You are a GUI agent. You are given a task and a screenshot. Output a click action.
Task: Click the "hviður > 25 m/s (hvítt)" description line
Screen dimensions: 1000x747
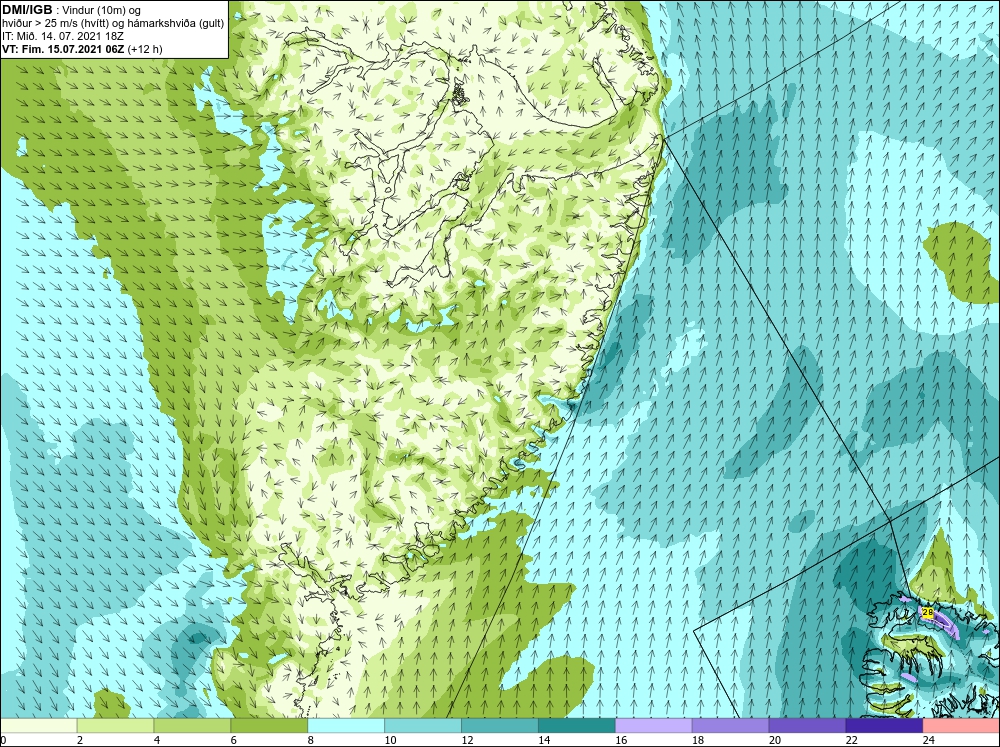click(113, 23)
